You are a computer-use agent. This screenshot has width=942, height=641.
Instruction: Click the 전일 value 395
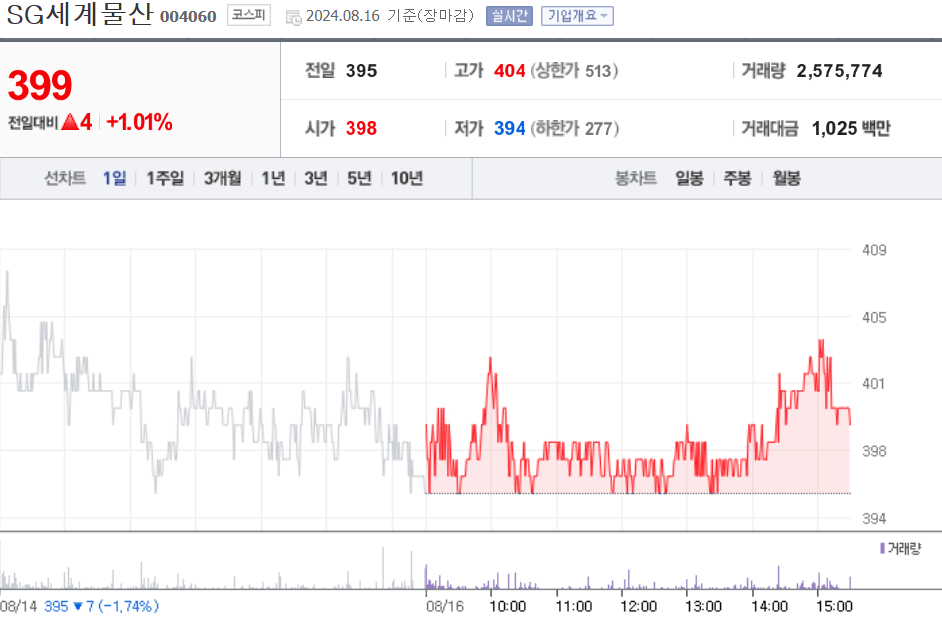[x=361, y=71]
